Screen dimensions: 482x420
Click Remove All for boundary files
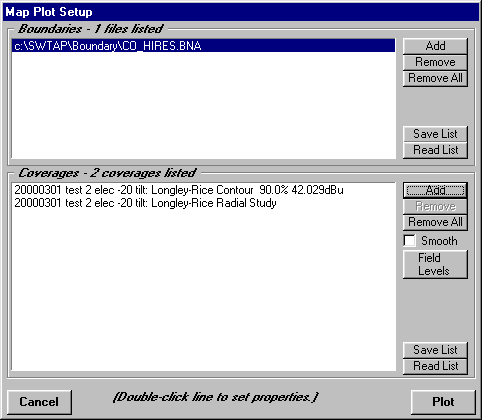(x=435, y=78)
